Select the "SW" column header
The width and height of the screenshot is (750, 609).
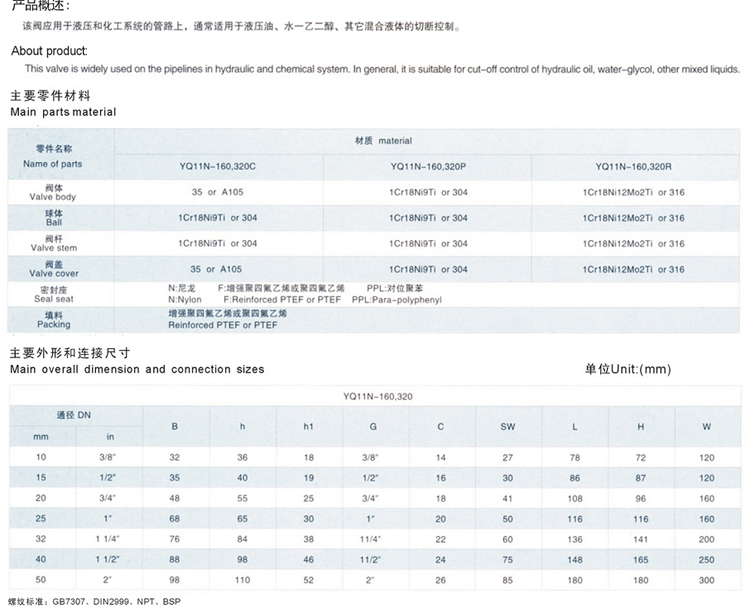[x=507, y=426]
